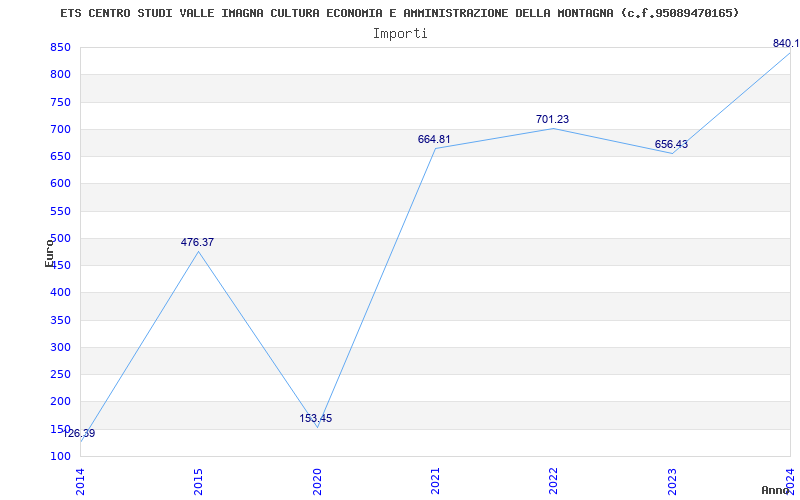Click the 126.39 data label for 2014
800x500 pixels.
tap(79, 434)
